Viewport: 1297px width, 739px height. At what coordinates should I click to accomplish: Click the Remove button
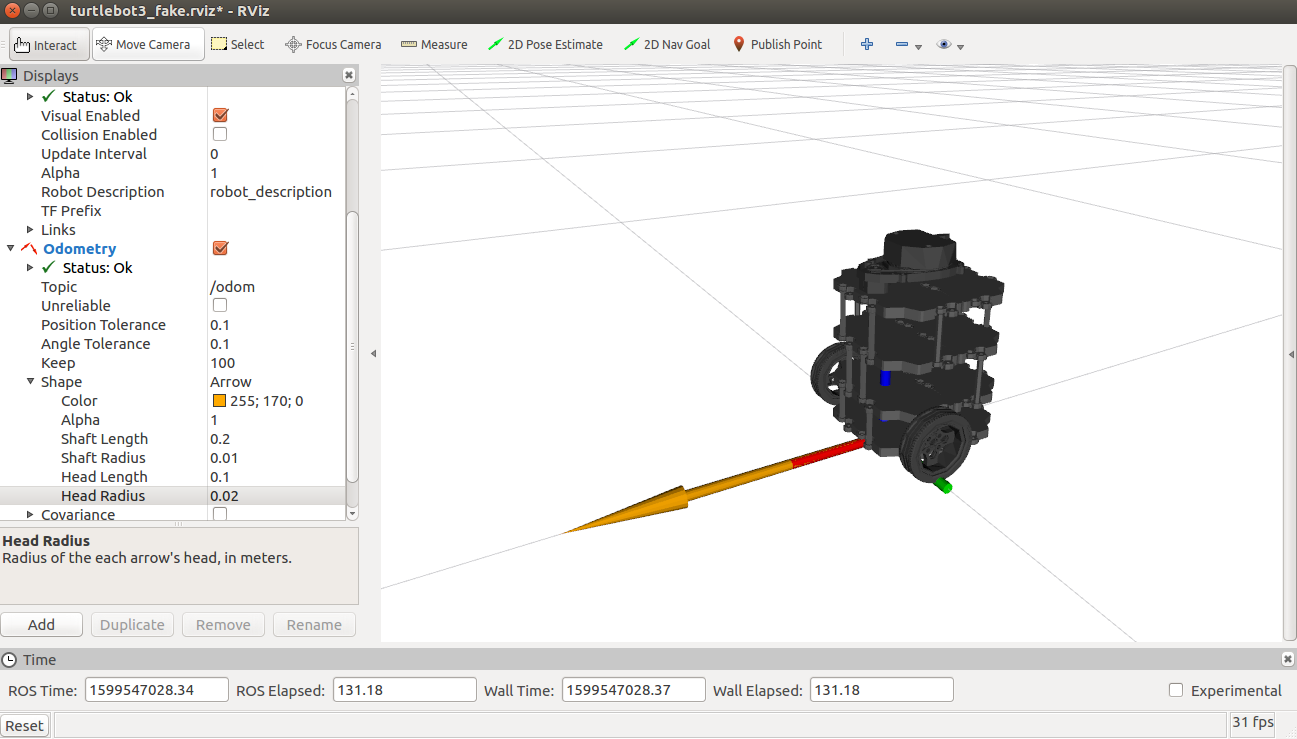click(223, 625)
